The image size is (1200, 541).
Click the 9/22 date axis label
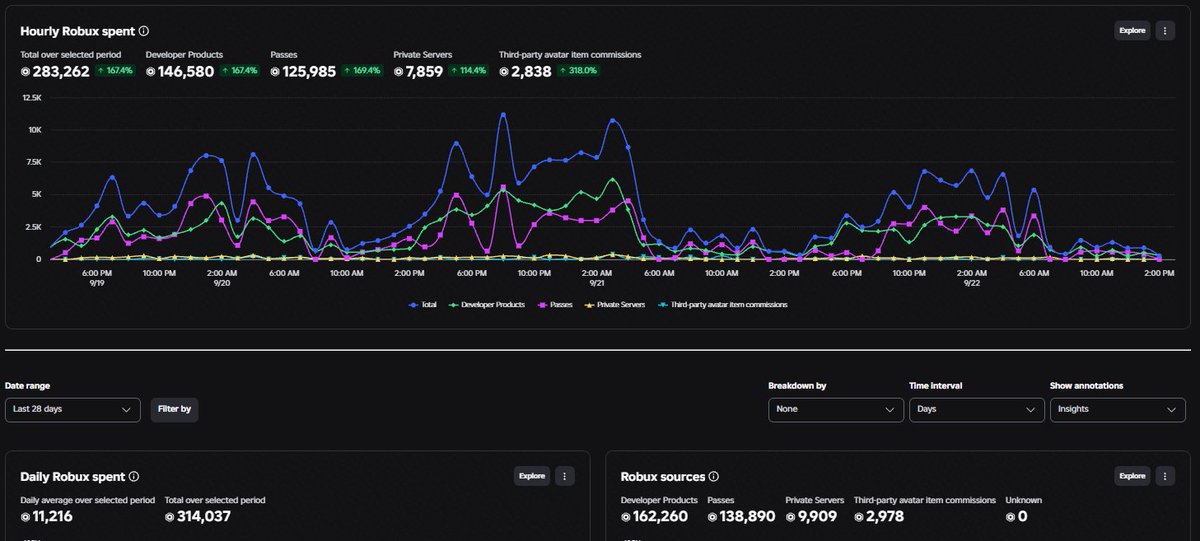[x=971, y=283]
